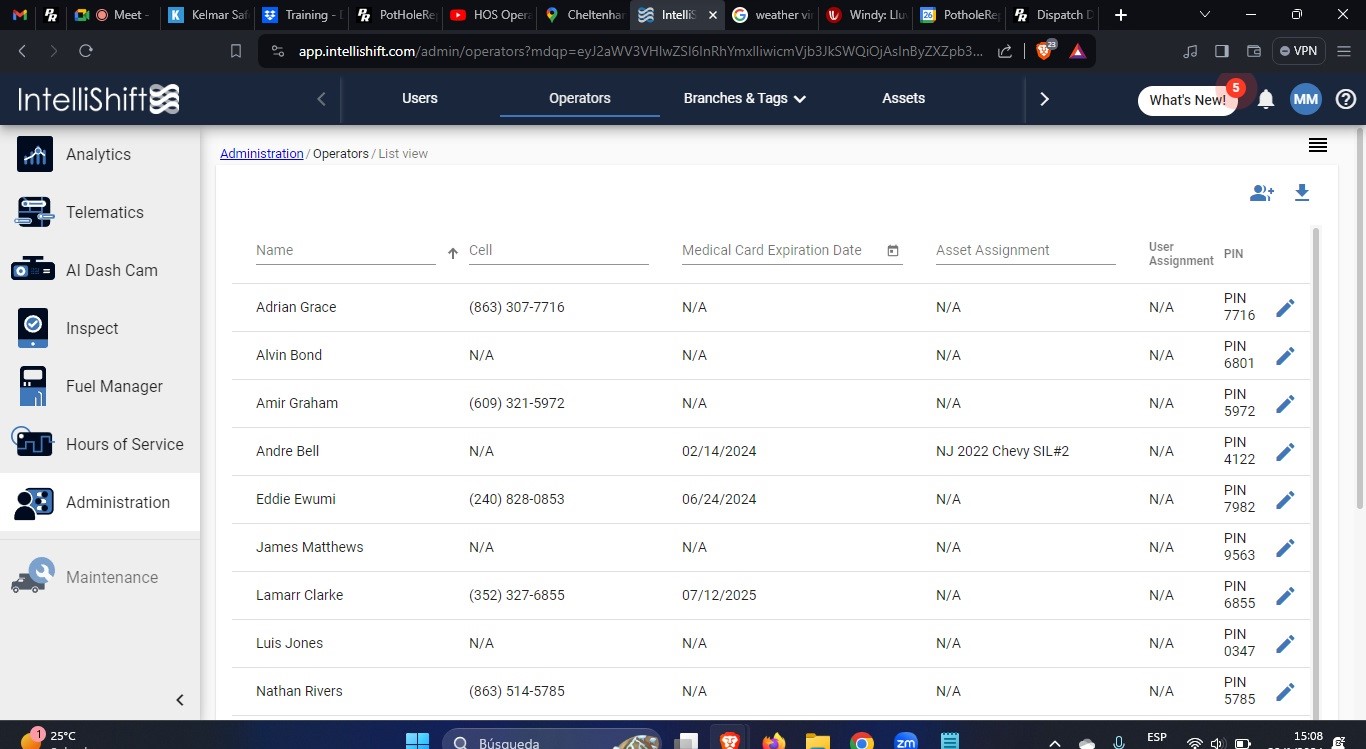
Task: Download the operators list
Action: [1302, 193]
